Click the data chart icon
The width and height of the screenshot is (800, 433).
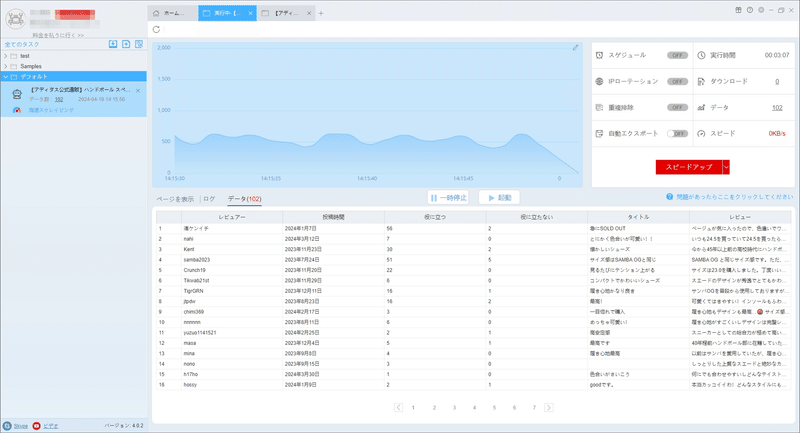click(701, 108)
